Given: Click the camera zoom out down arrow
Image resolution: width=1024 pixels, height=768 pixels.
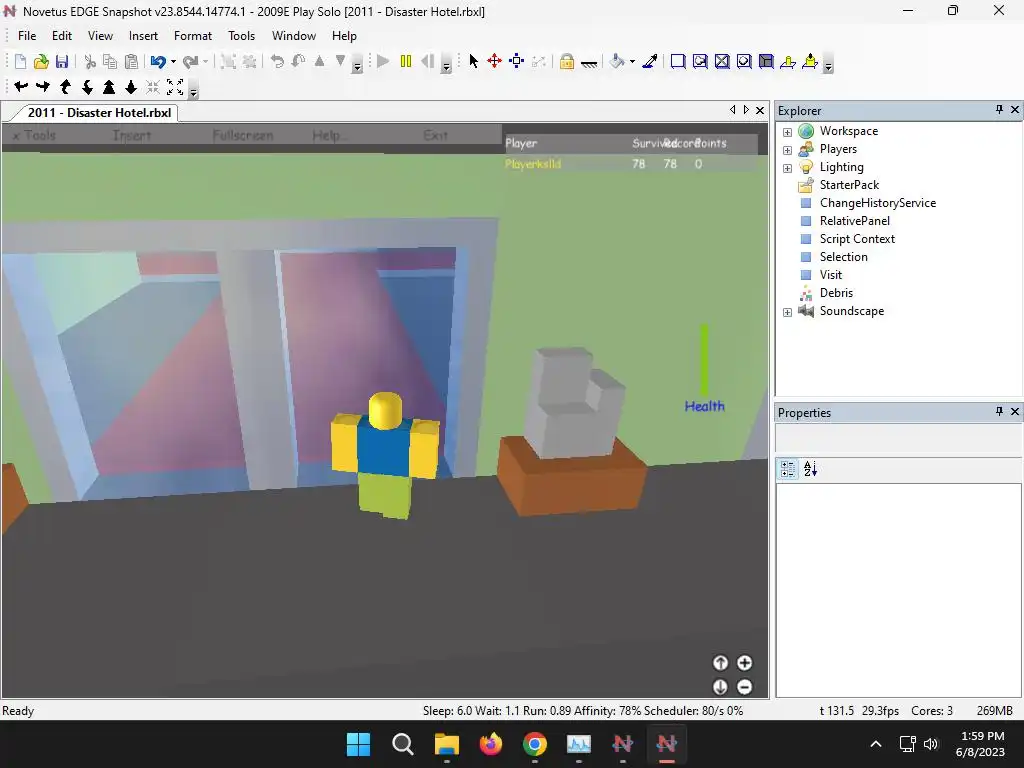Looking at the screenshot, I should (x=131, y=87).
